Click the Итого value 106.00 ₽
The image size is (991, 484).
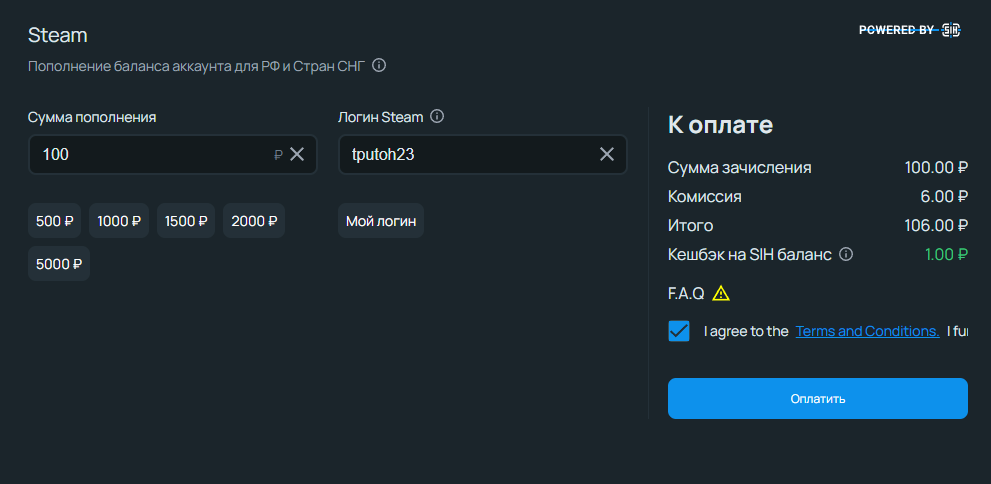pos(937,226)
